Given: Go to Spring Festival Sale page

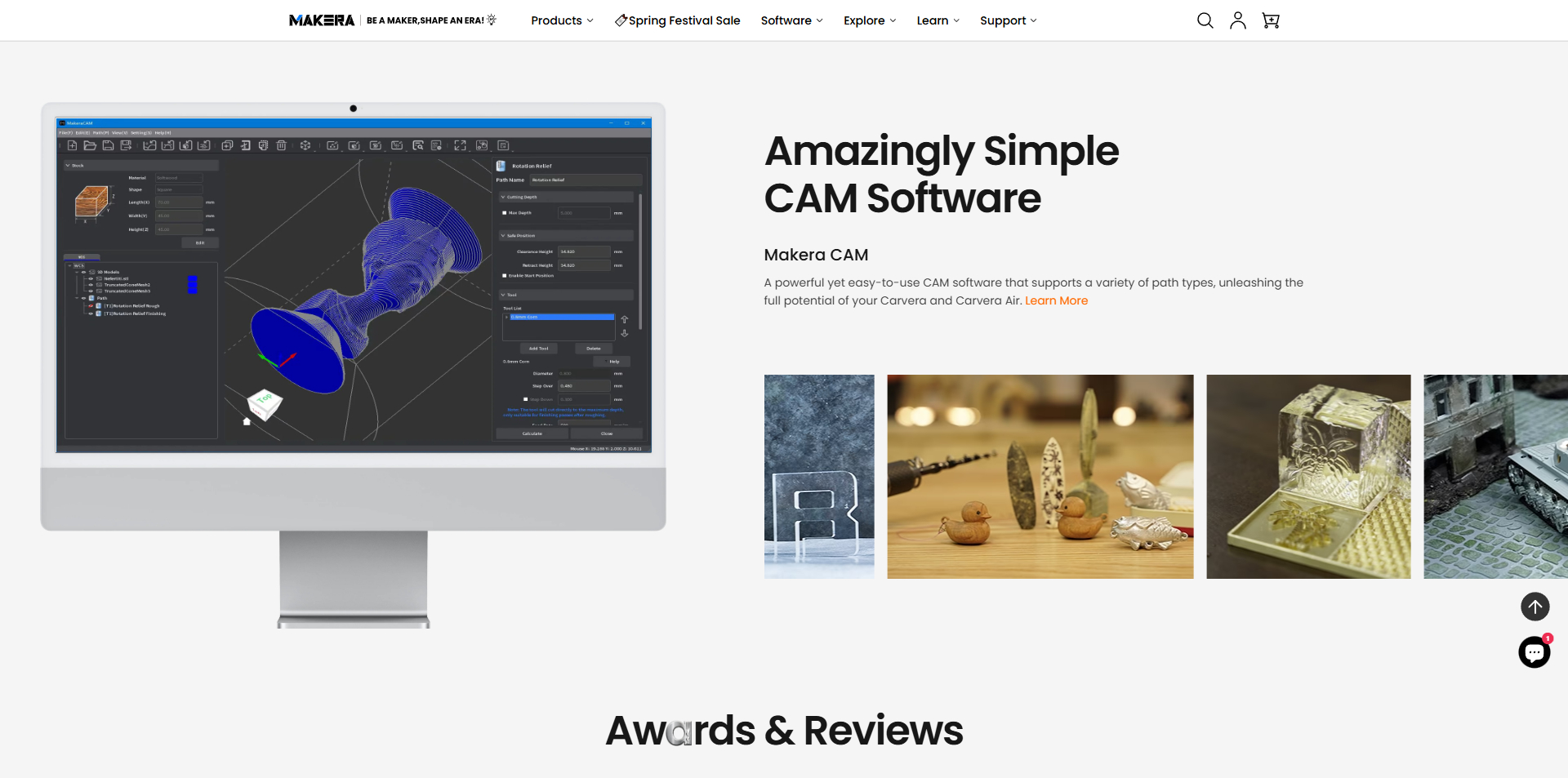Looking at the screenshot, I should click(684, 20).
